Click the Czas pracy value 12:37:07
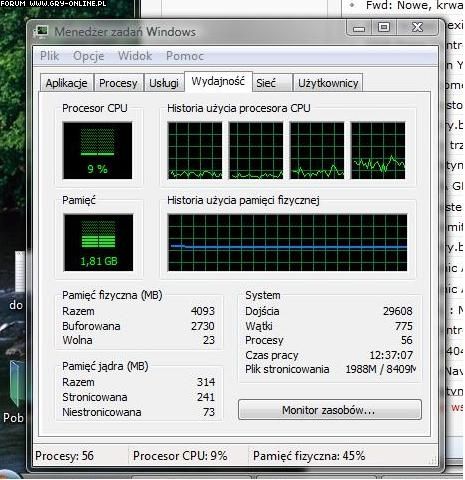The image size is (465, 480). pos(391,355)
